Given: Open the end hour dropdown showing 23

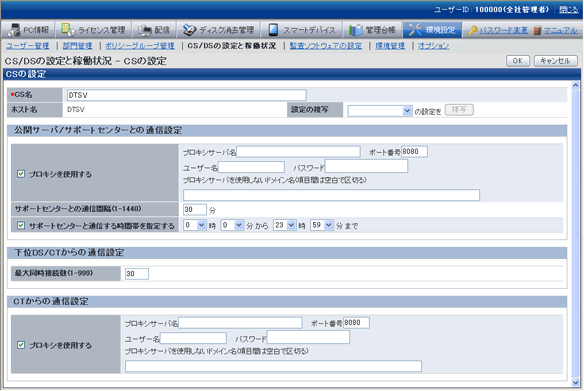Looking at the screenshot, I should 285,225.
